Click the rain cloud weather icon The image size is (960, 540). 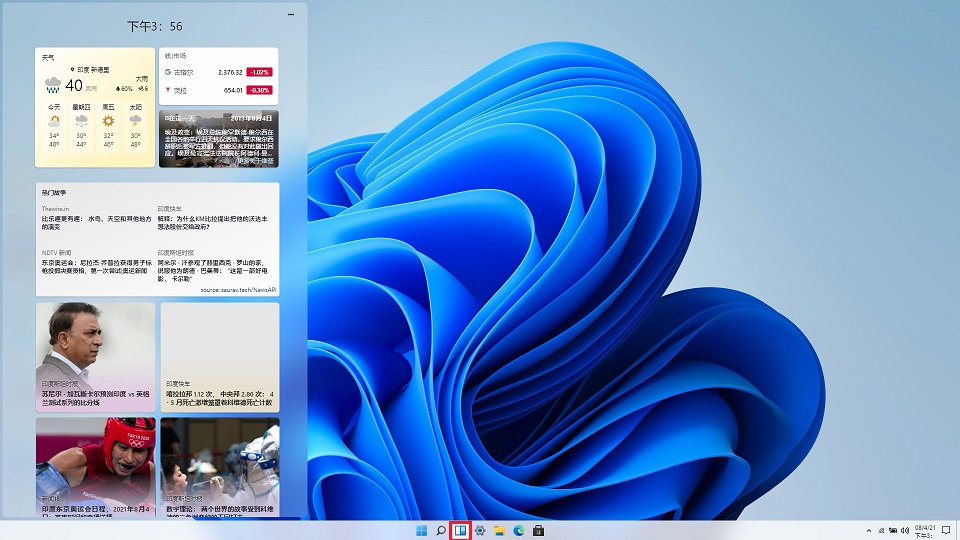coord(53,85)
